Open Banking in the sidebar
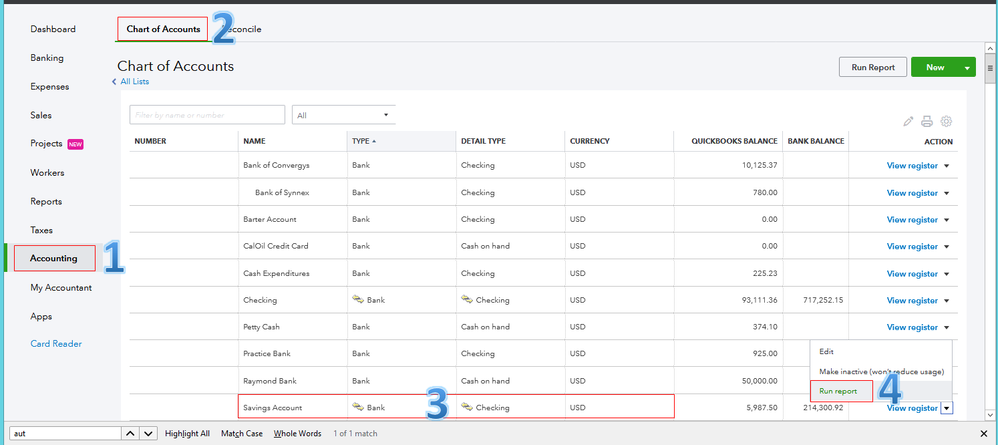 pyautogui.click(x=47, y=58)
